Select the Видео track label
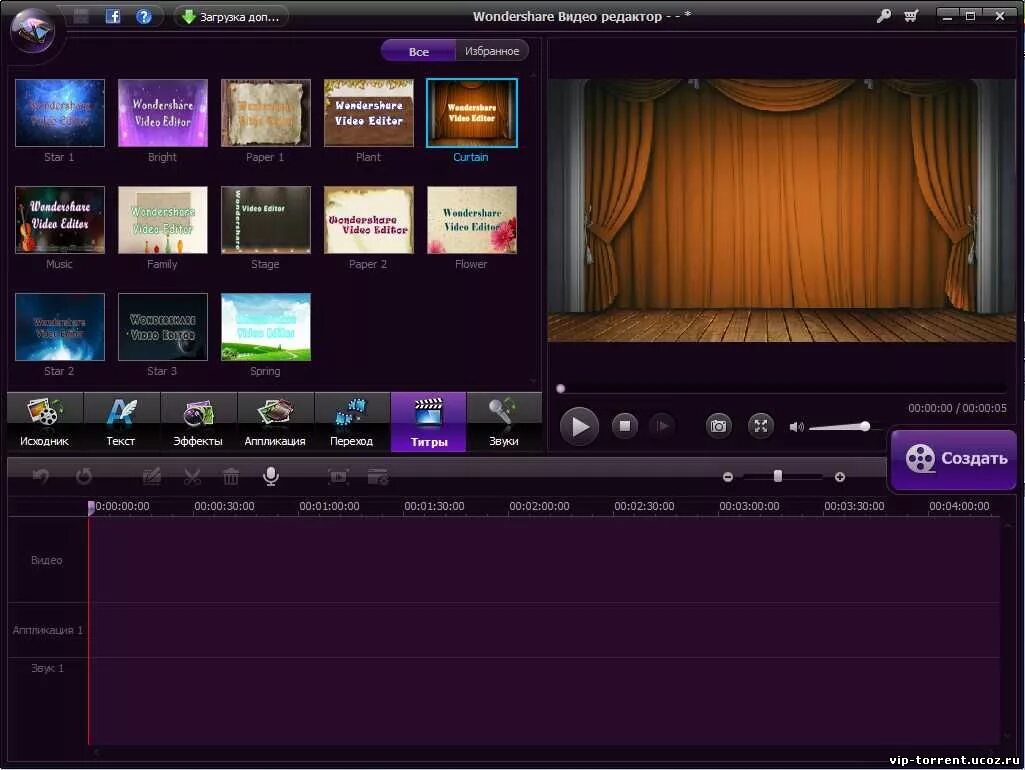The height and width of the screenshot is (770, 1025). 46,560
